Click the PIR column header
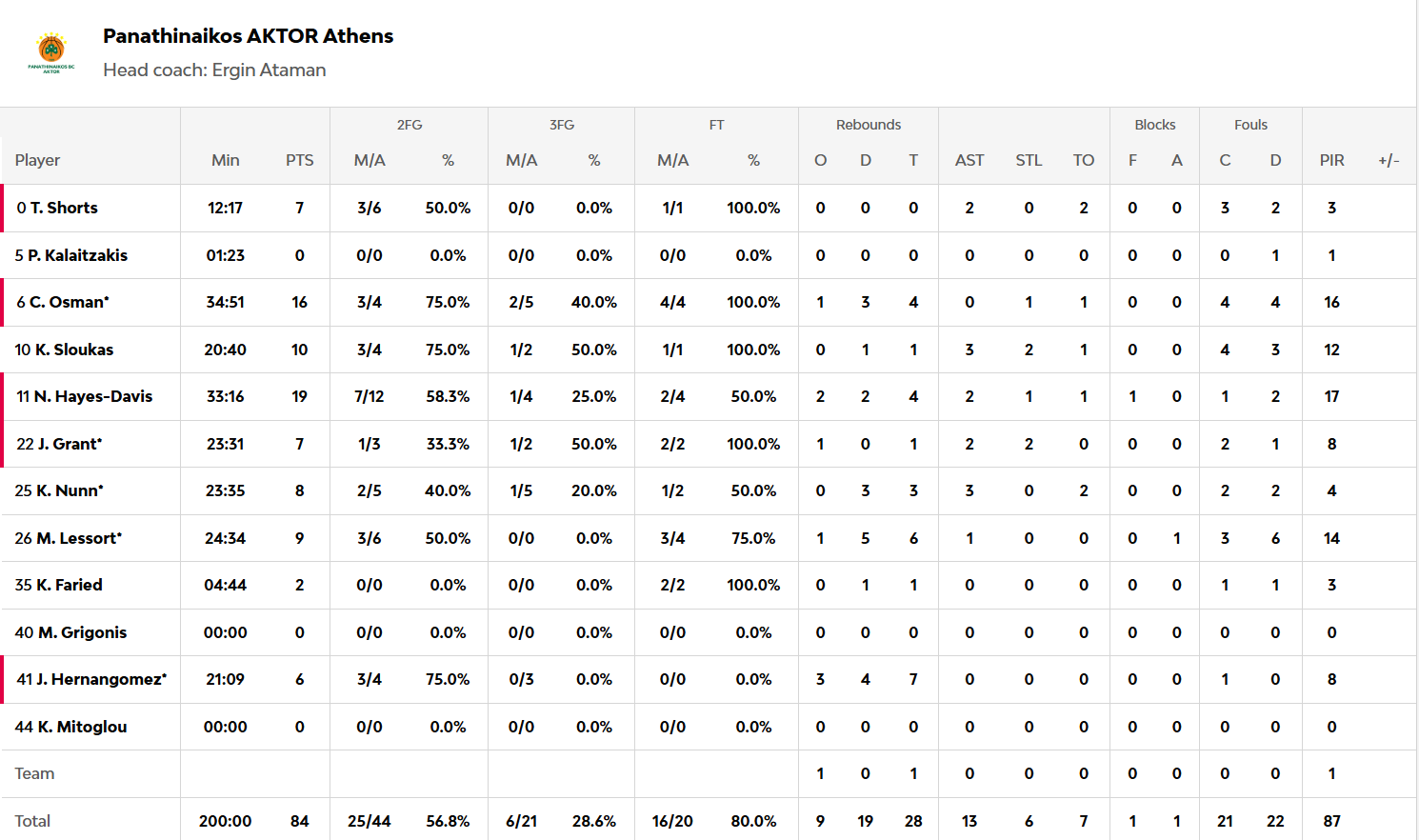The image size is (1419, 840). point(1331,160)
